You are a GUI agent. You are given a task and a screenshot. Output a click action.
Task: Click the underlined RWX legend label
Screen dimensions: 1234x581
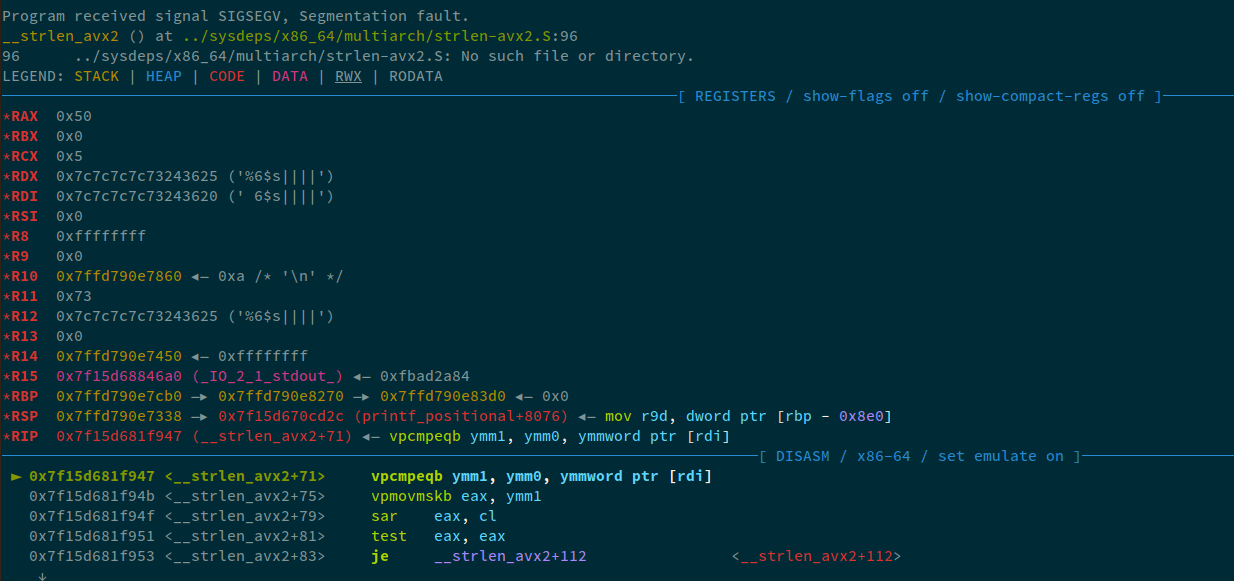pyautogui.click(x=348, y=76)
